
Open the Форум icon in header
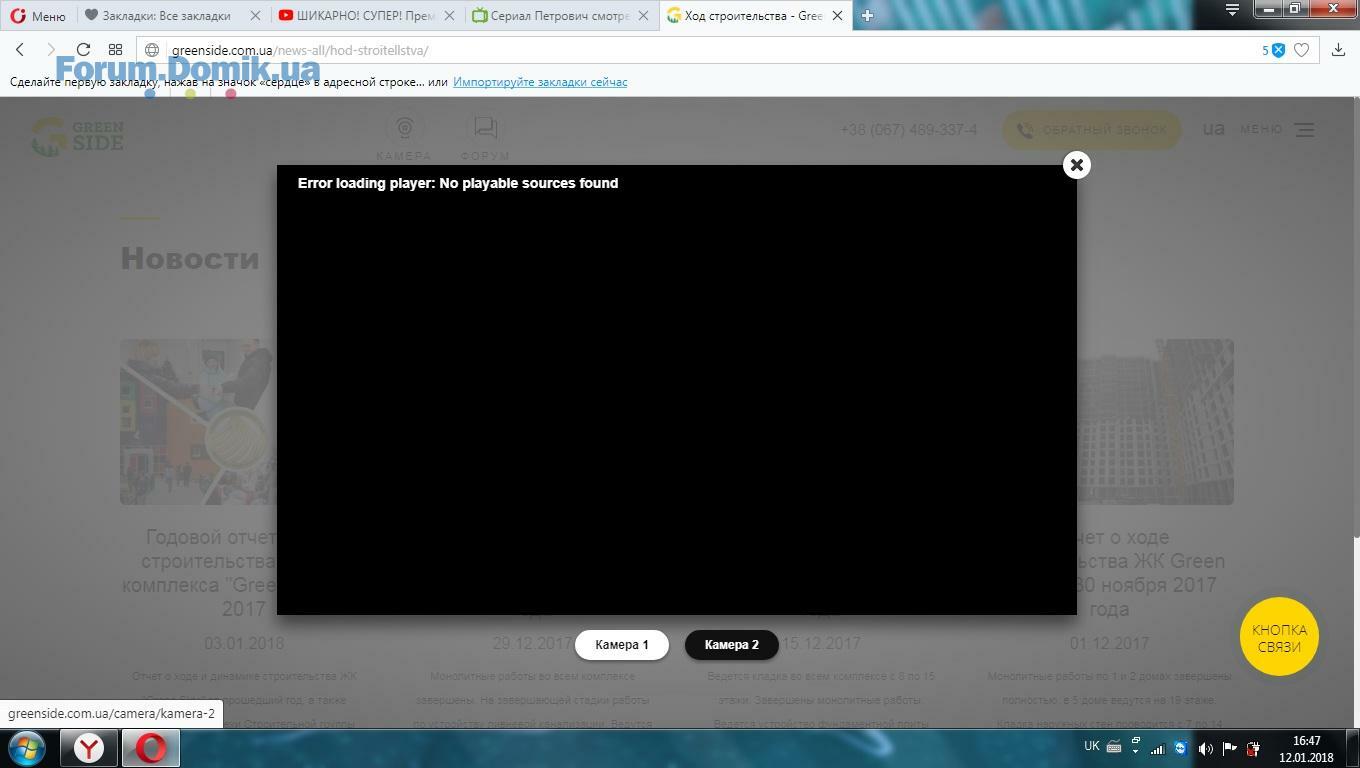coord(485,136)
